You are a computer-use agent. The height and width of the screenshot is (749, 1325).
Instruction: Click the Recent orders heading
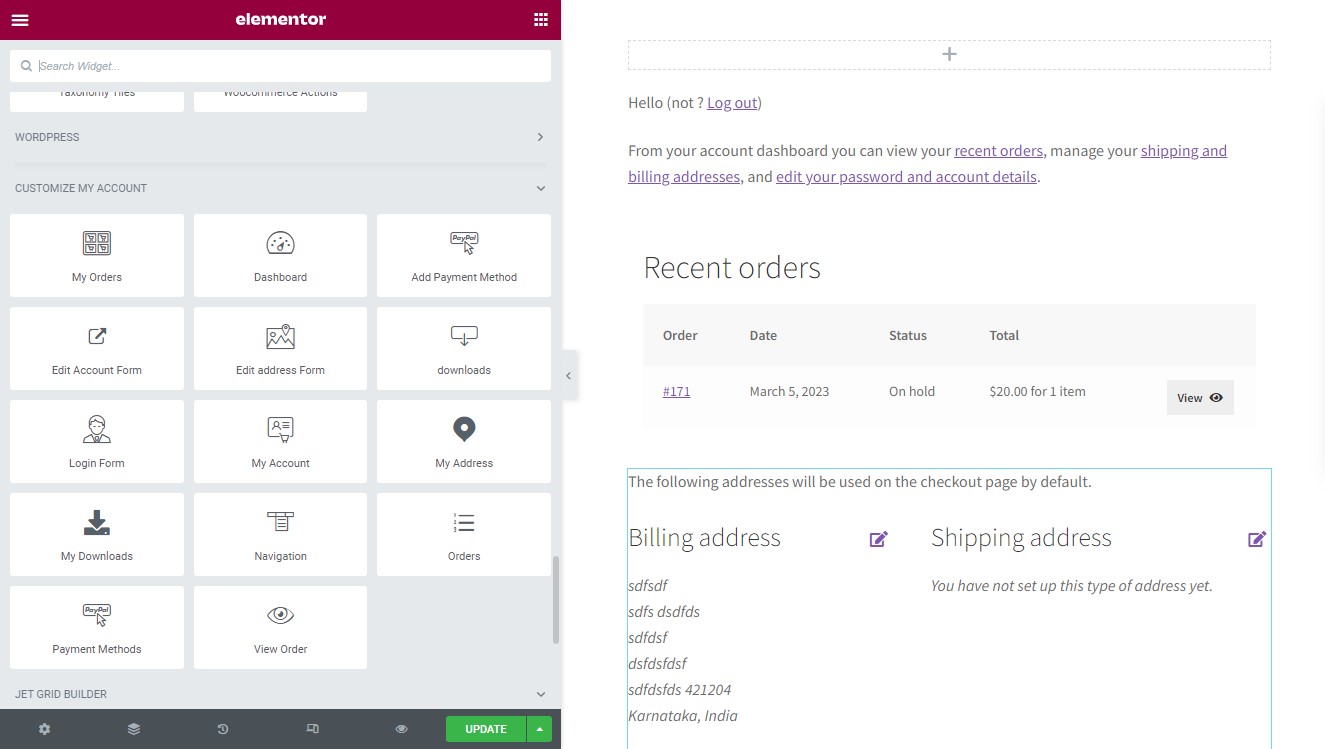coord(732,267)
